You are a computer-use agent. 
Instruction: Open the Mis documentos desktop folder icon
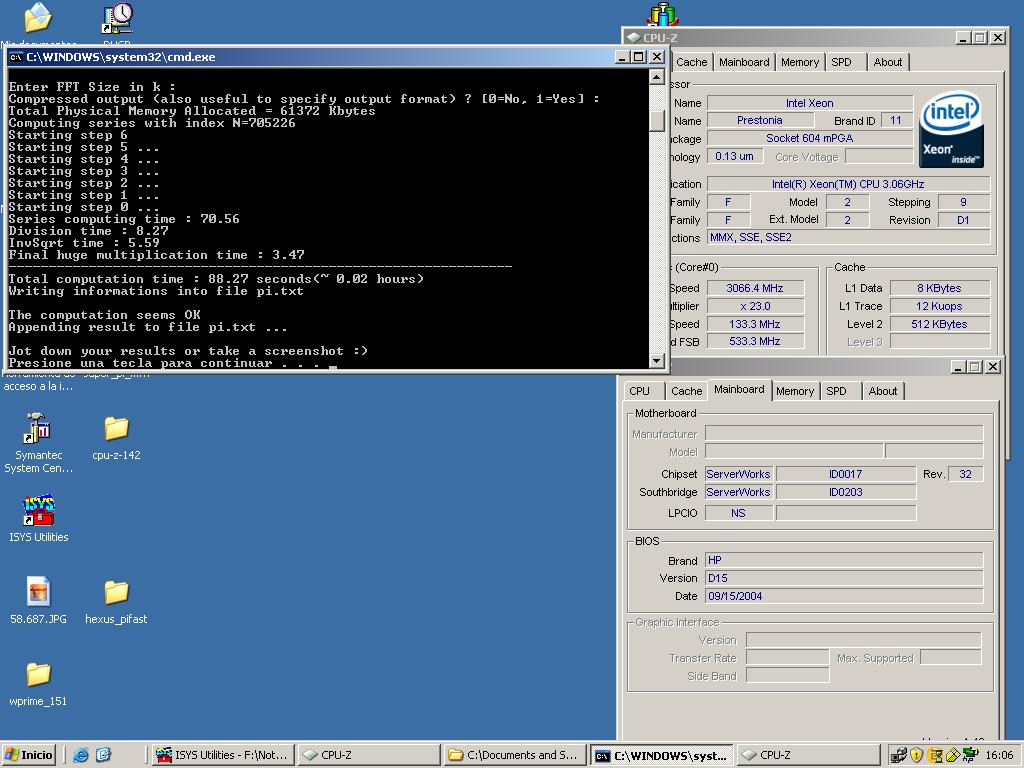pyautogui.click(x=38, y=18)
